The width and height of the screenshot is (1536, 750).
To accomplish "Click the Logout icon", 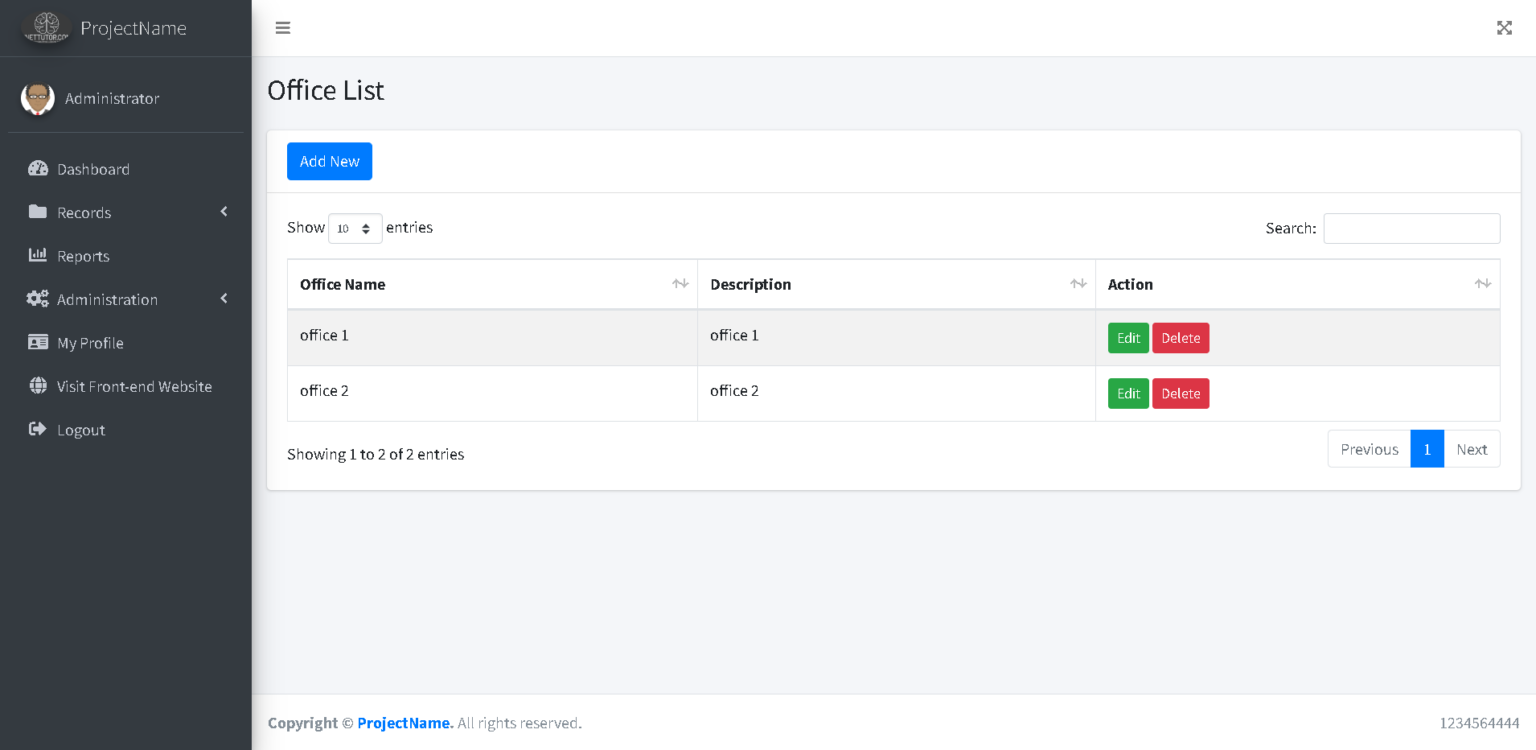I will click(37, 429).
